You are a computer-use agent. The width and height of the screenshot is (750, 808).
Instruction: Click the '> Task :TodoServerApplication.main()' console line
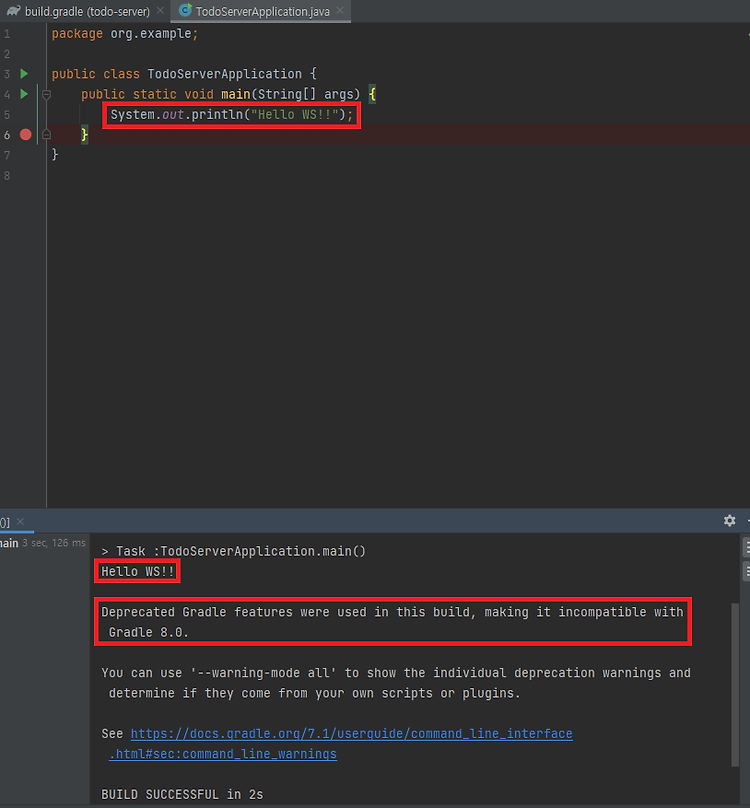pos(234,551)
